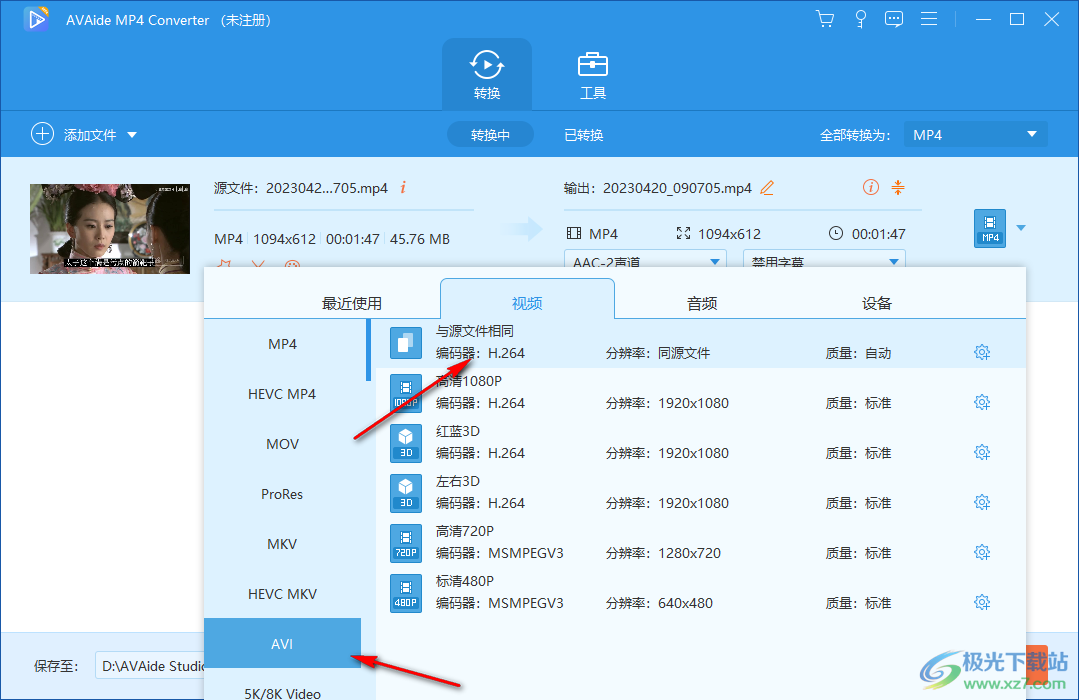Image resolution: width=1079 pixels, height=700 pixels.
Task: Show the 转换中 list
Action: click(490, 135)
